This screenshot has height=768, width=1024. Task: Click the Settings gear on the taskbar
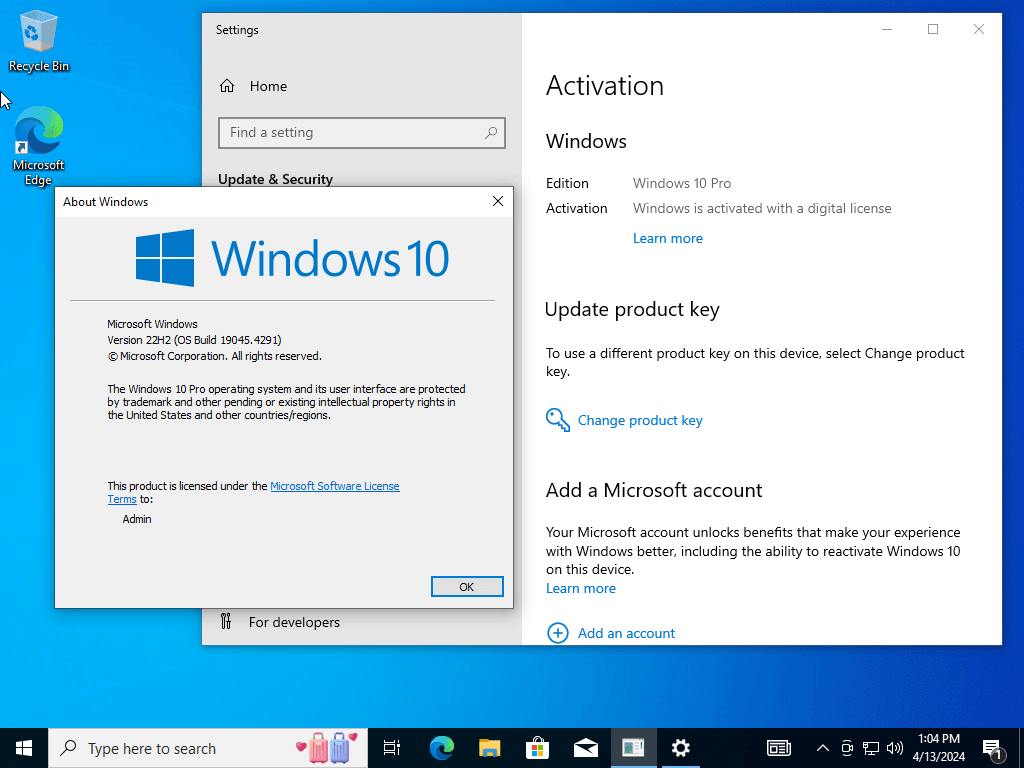point(681,747)
